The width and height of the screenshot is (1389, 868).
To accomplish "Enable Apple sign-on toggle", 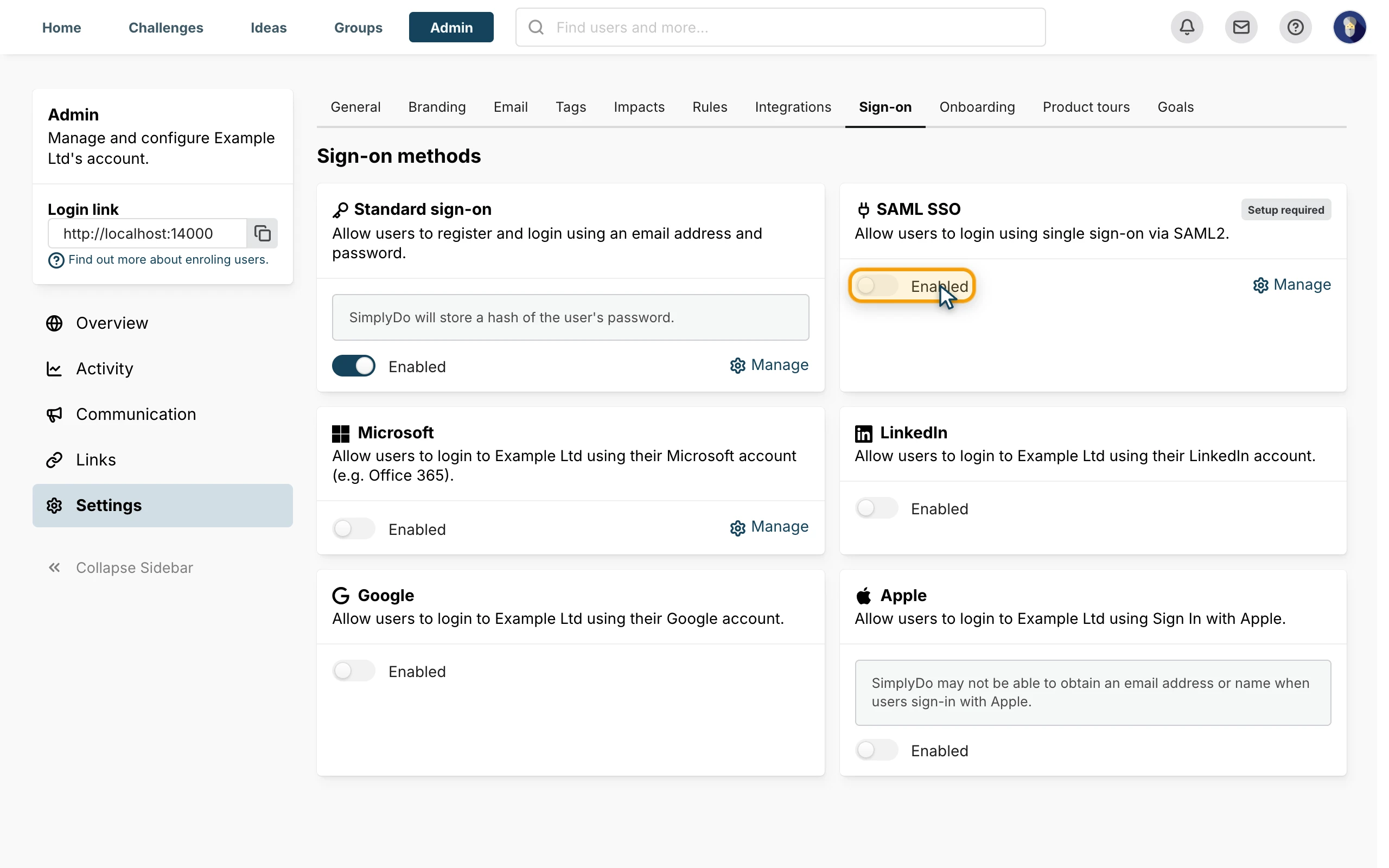I will click(x=876, y=750).
